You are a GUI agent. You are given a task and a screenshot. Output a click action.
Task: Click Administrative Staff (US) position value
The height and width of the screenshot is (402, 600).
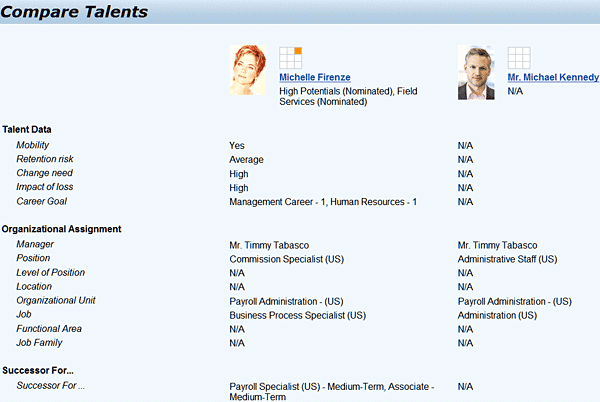click(x=507, y=259)
